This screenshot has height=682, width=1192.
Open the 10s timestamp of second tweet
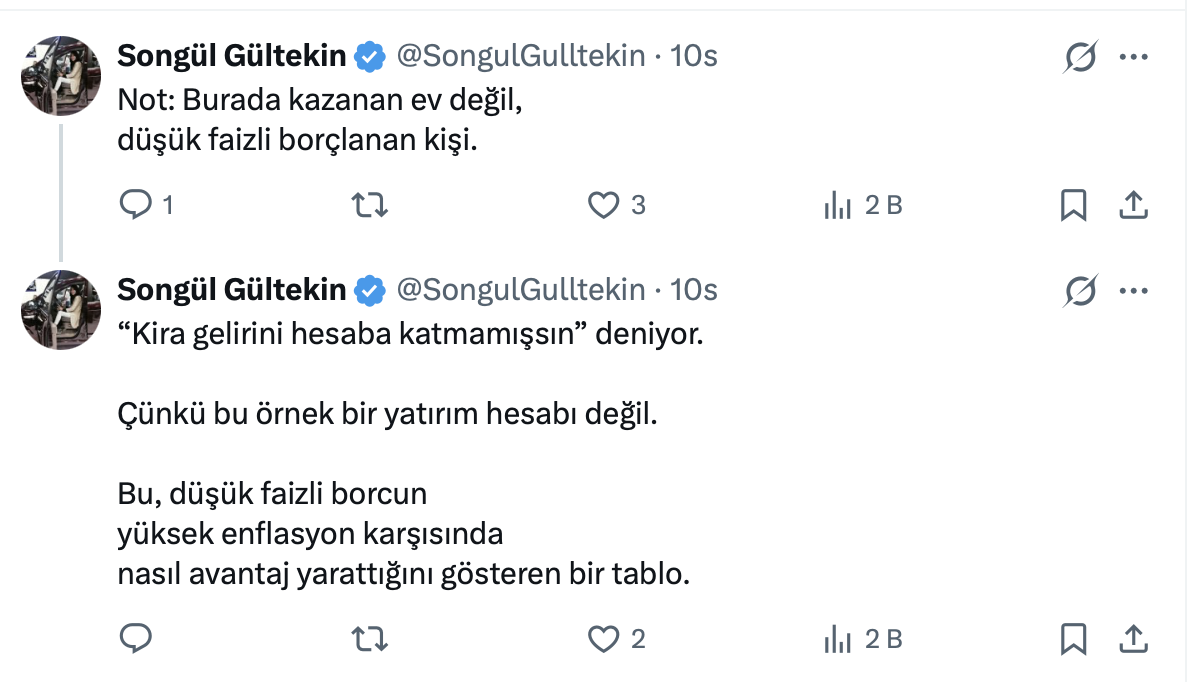pos(694,291)
